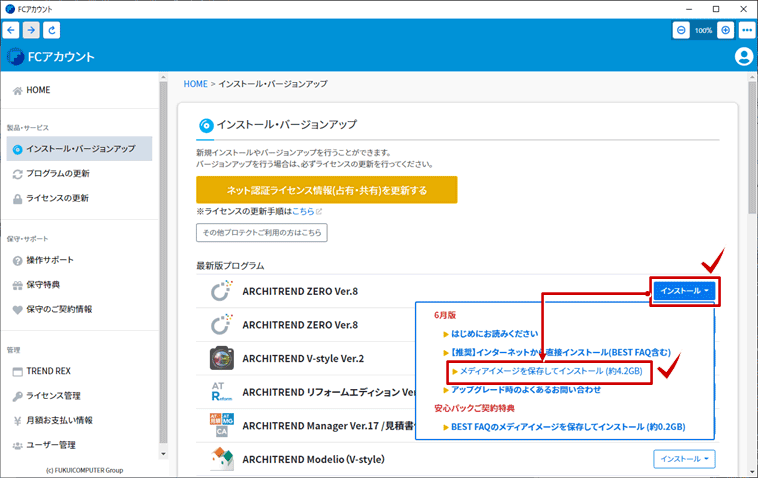
Task: Open インストール dropdown for ARCHITREND ZERO Ver.8
Action: click(684, 290)
